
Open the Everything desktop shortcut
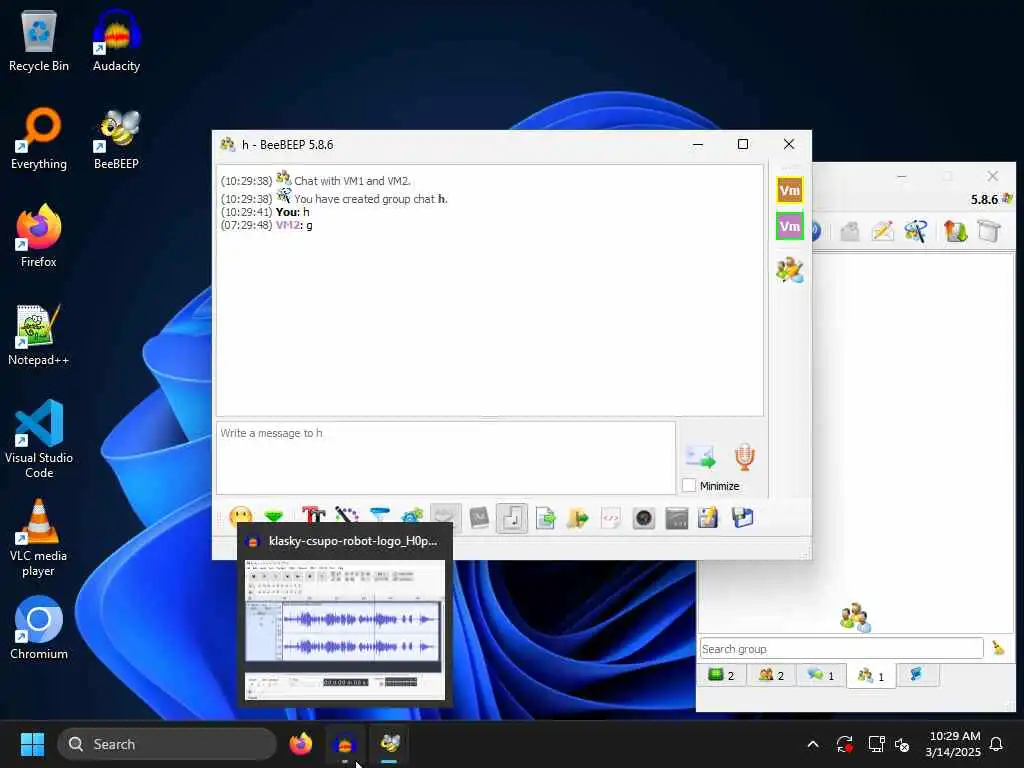[39, 138]
